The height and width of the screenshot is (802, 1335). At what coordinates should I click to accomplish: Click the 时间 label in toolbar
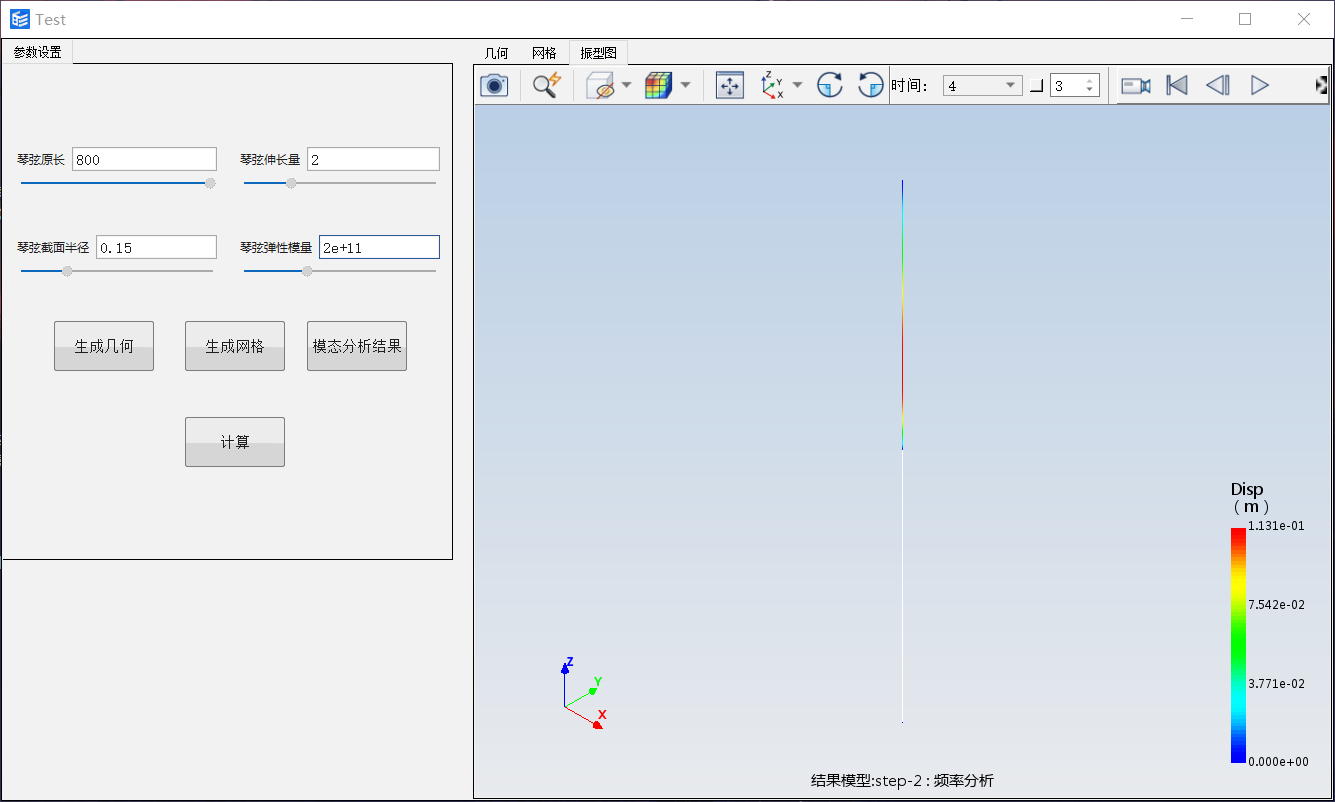tap(909, 86)
